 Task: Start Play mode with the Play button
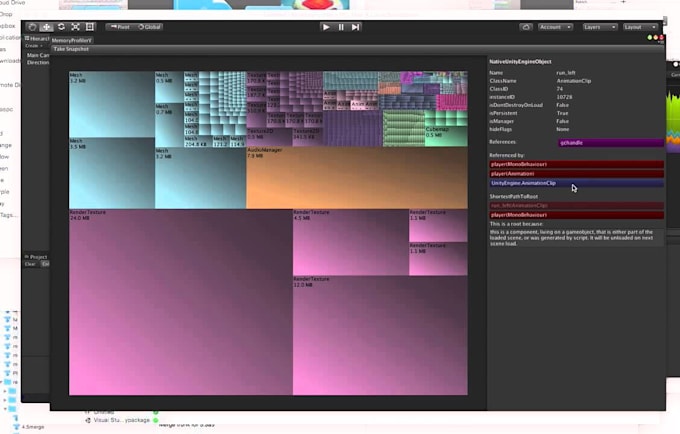click(326, 27)
